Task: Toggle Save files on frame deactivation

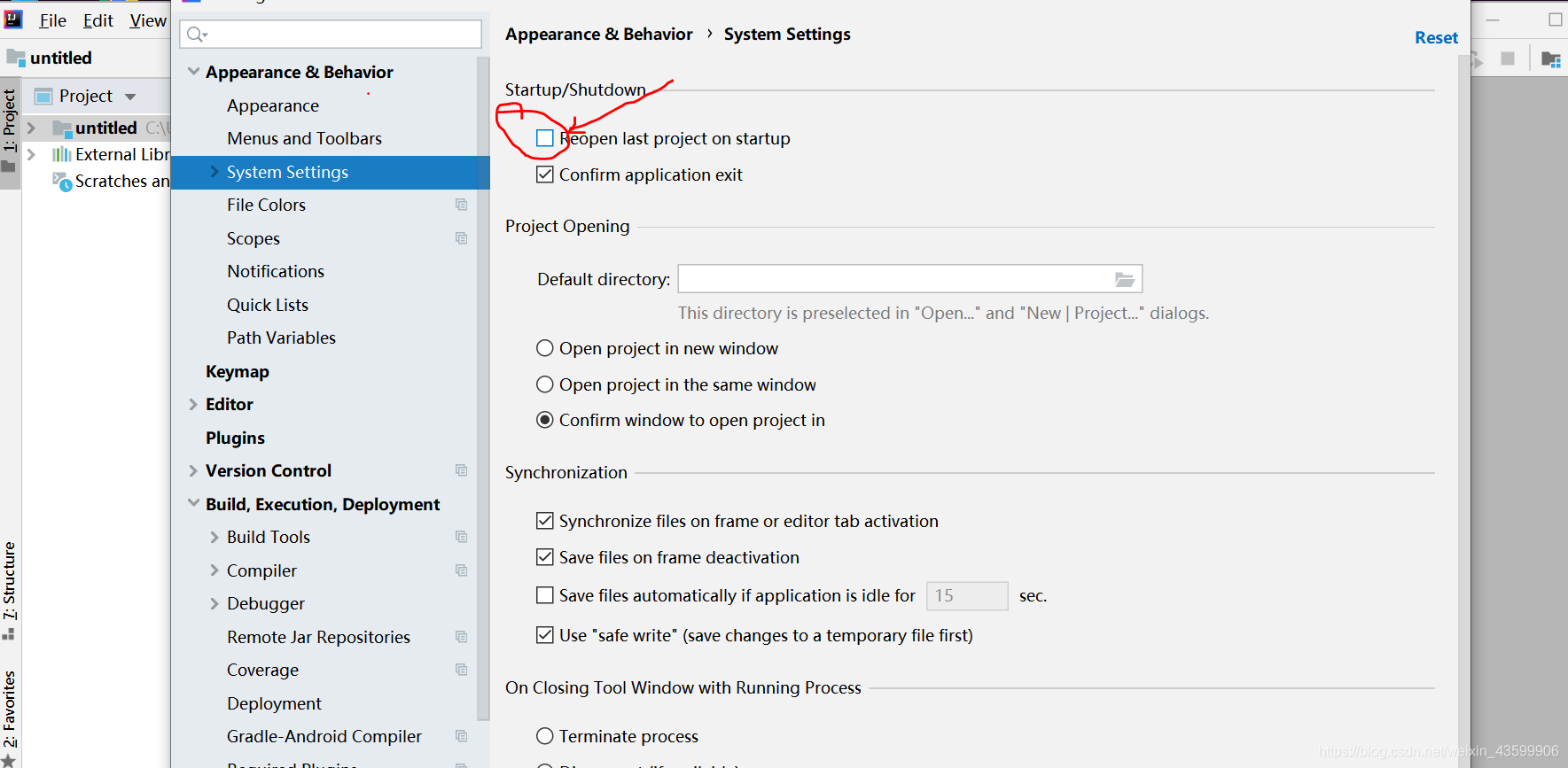Action: (x=545, y=557)
